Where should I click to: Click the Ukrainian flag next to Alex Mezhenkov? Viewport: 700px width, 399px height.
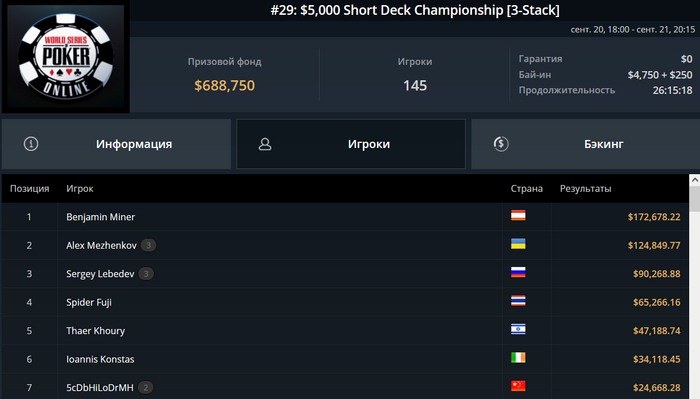pos(518,244)
